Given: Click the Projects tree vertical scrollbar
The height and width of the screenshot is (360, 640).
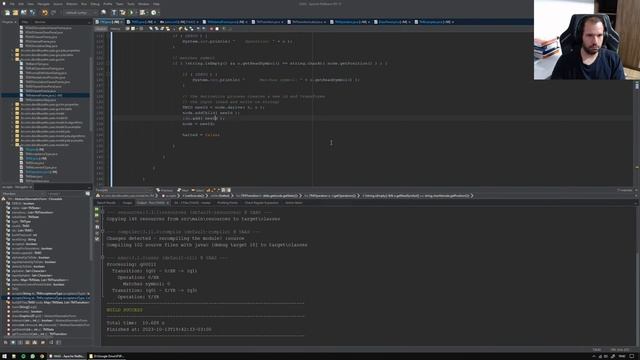Looking at the screenshot, I should [91, 94].
